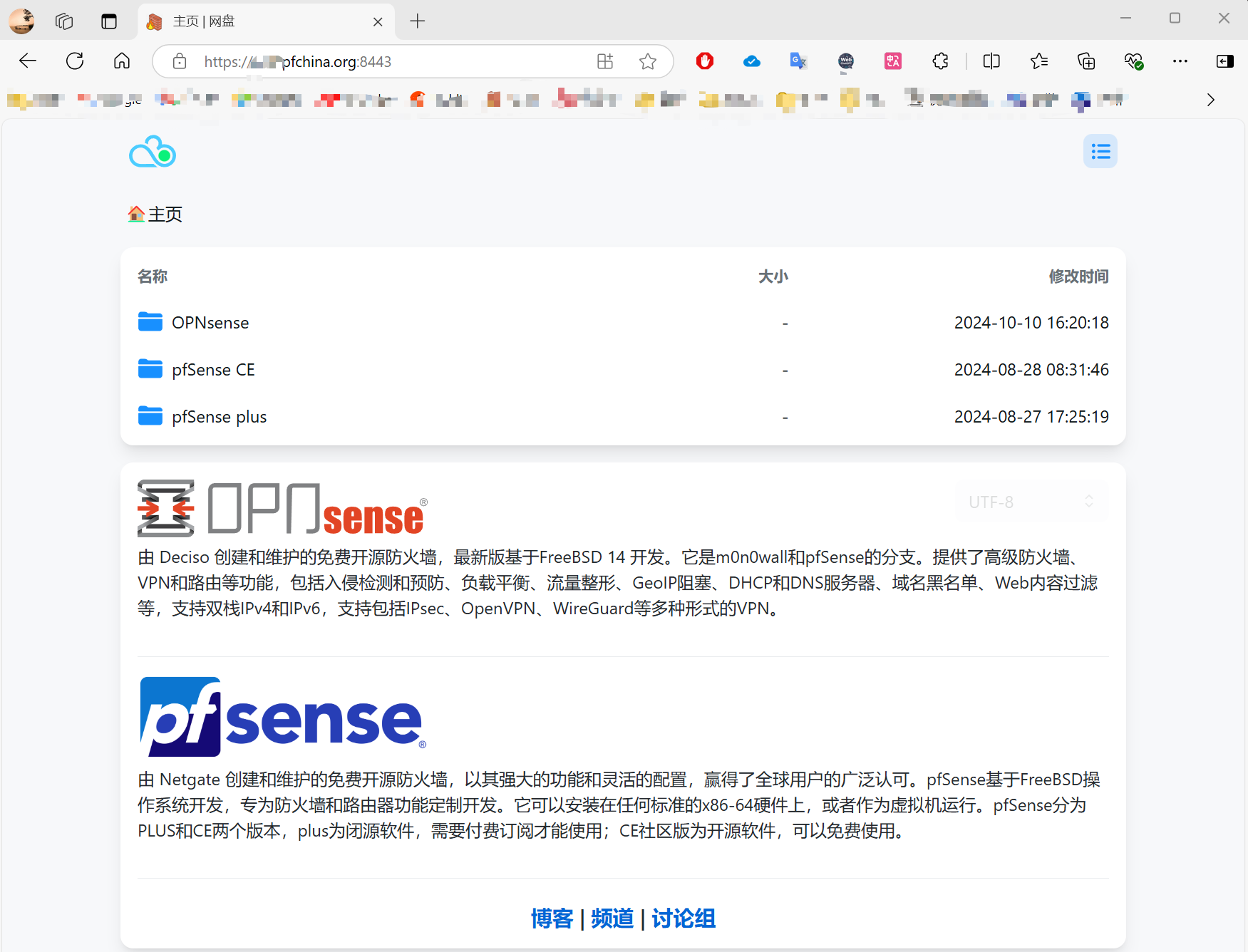Screen dimensions: 1248x952
Task: Click the 主页 breadcrumb home link
Action: pyautogui.click(x=164, y=214)
